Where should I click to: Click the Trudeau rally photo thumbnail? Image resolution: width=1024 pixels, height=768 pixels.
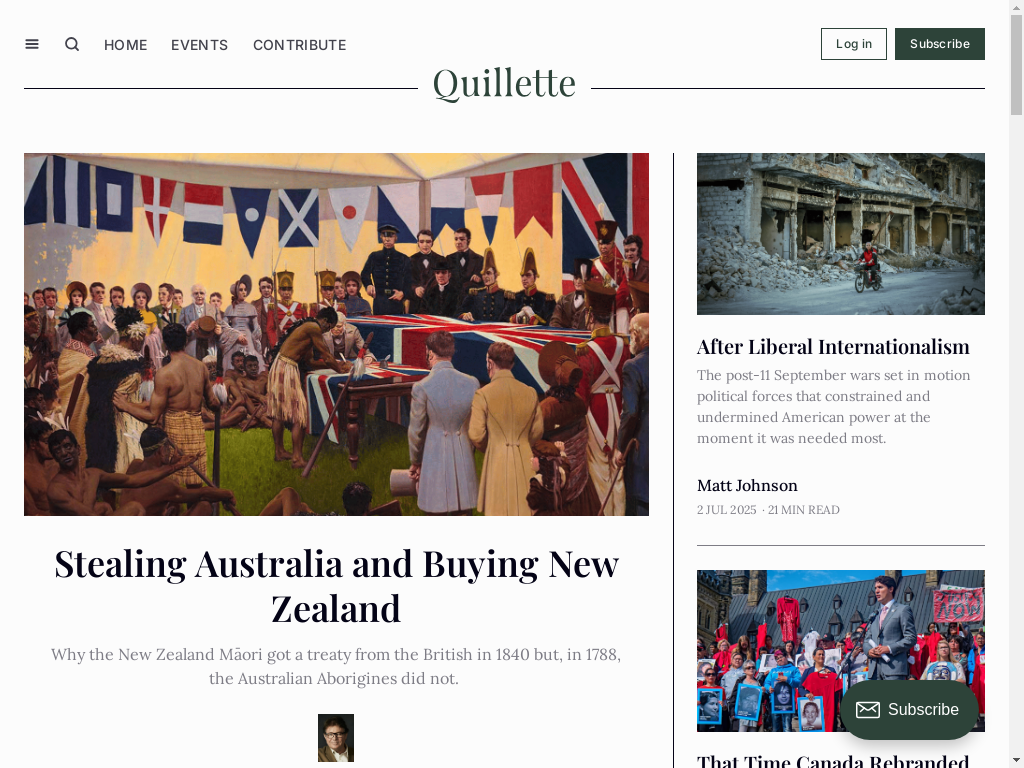click(840, 650)
